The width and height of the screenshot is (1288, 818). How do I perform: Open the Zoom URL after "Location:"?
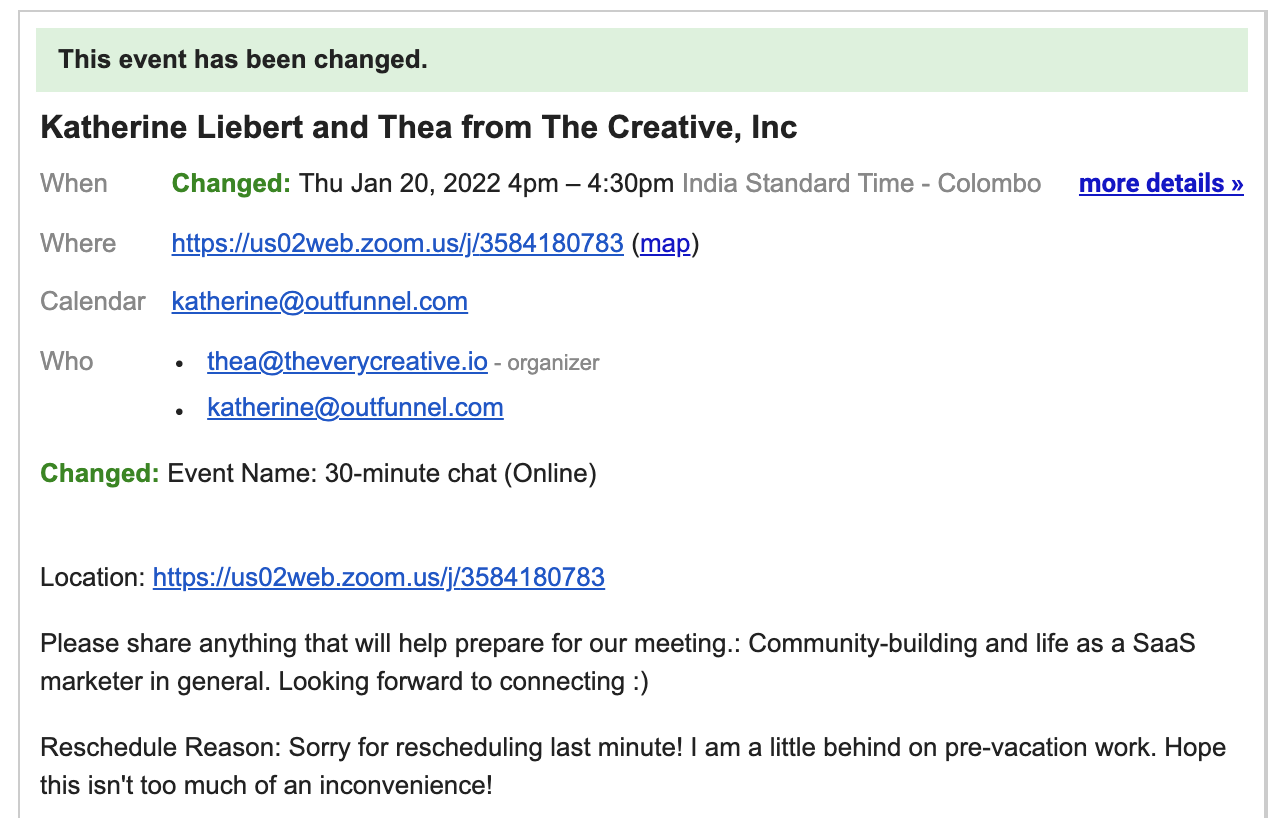(x=378, y=577)
